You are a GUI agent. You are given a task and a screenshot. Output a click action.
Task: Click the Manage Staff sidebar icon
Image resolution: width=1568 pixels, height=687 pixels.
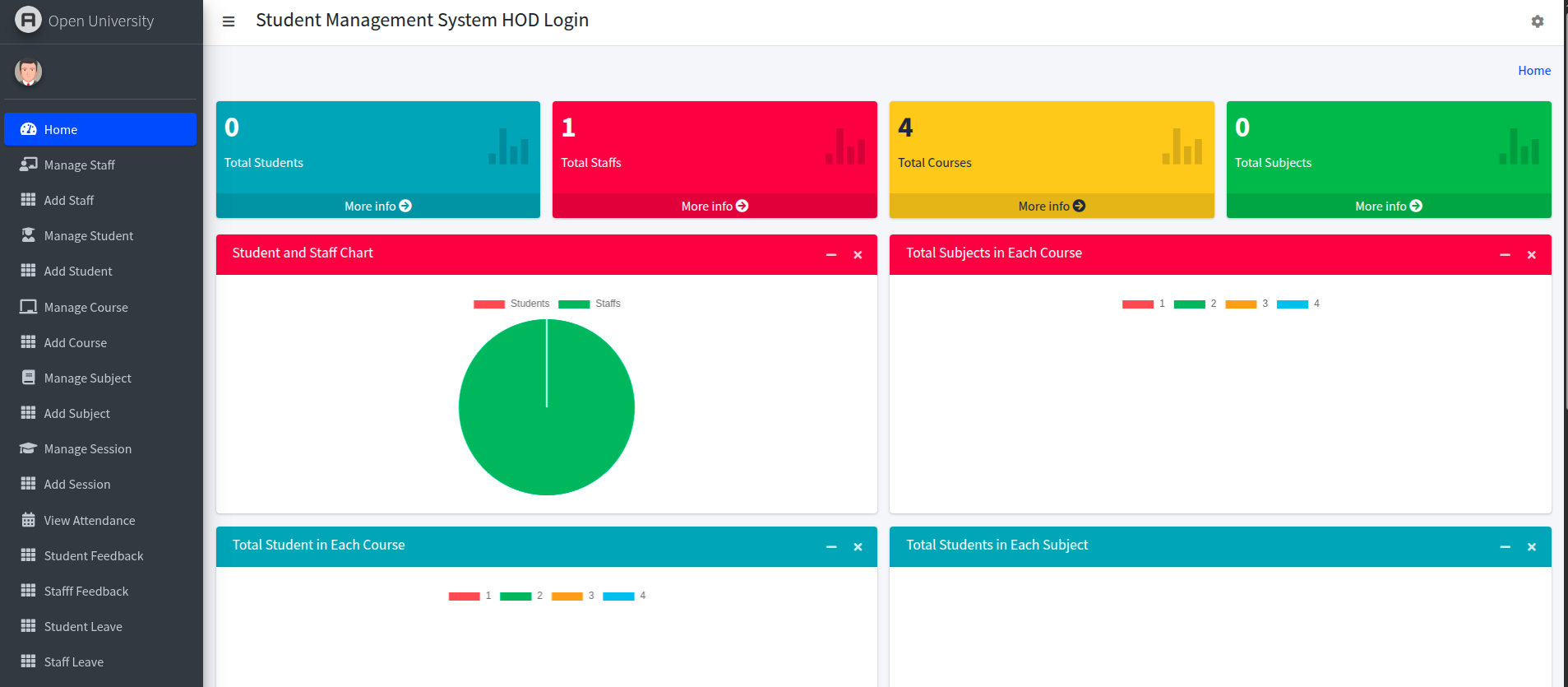(x=28, y=165)
